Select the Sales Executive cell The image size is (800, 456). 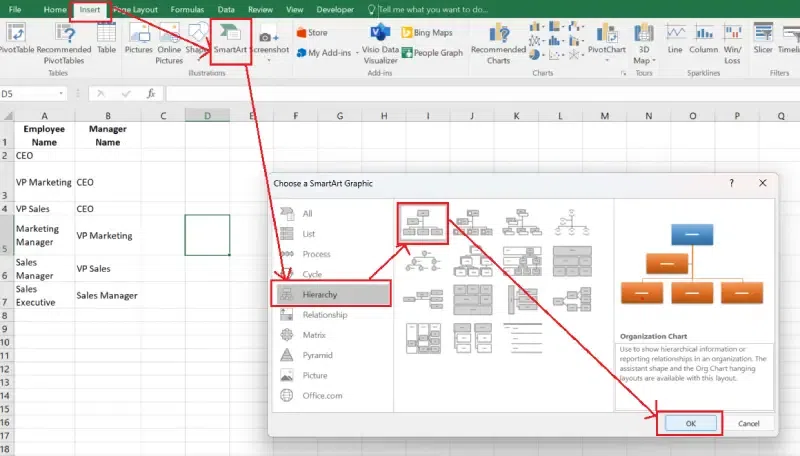tap(44, 295)
